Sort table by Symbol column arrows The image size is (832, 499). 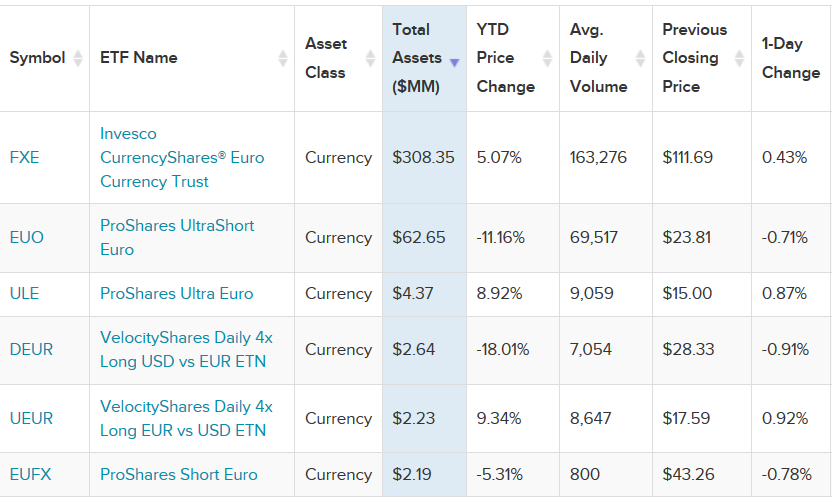click(x=77, y=58)
